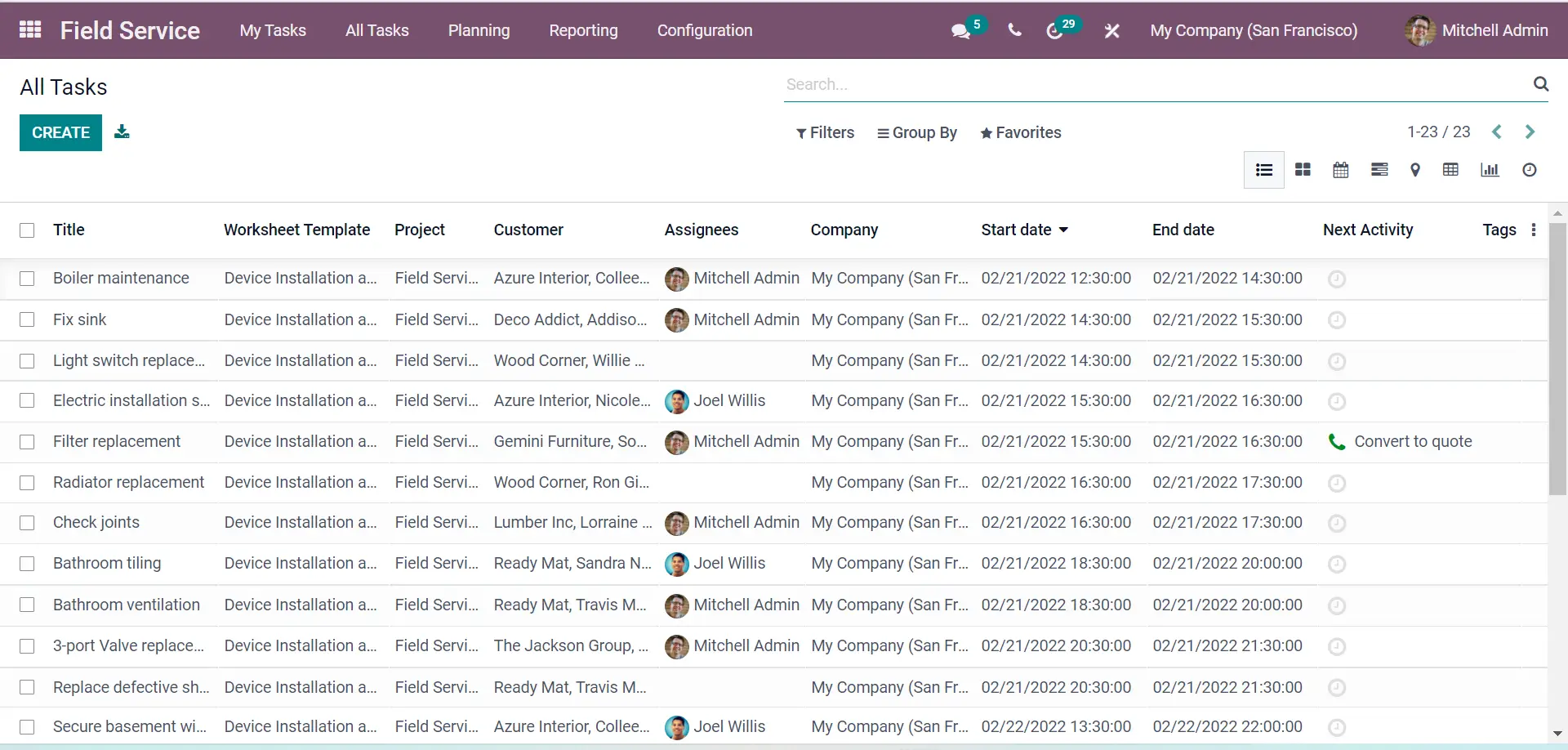The width and height of the screenshot is (1568, 750).
Task: Open the conversations chat icon with badge 5
Action: (x=961, y=31)
